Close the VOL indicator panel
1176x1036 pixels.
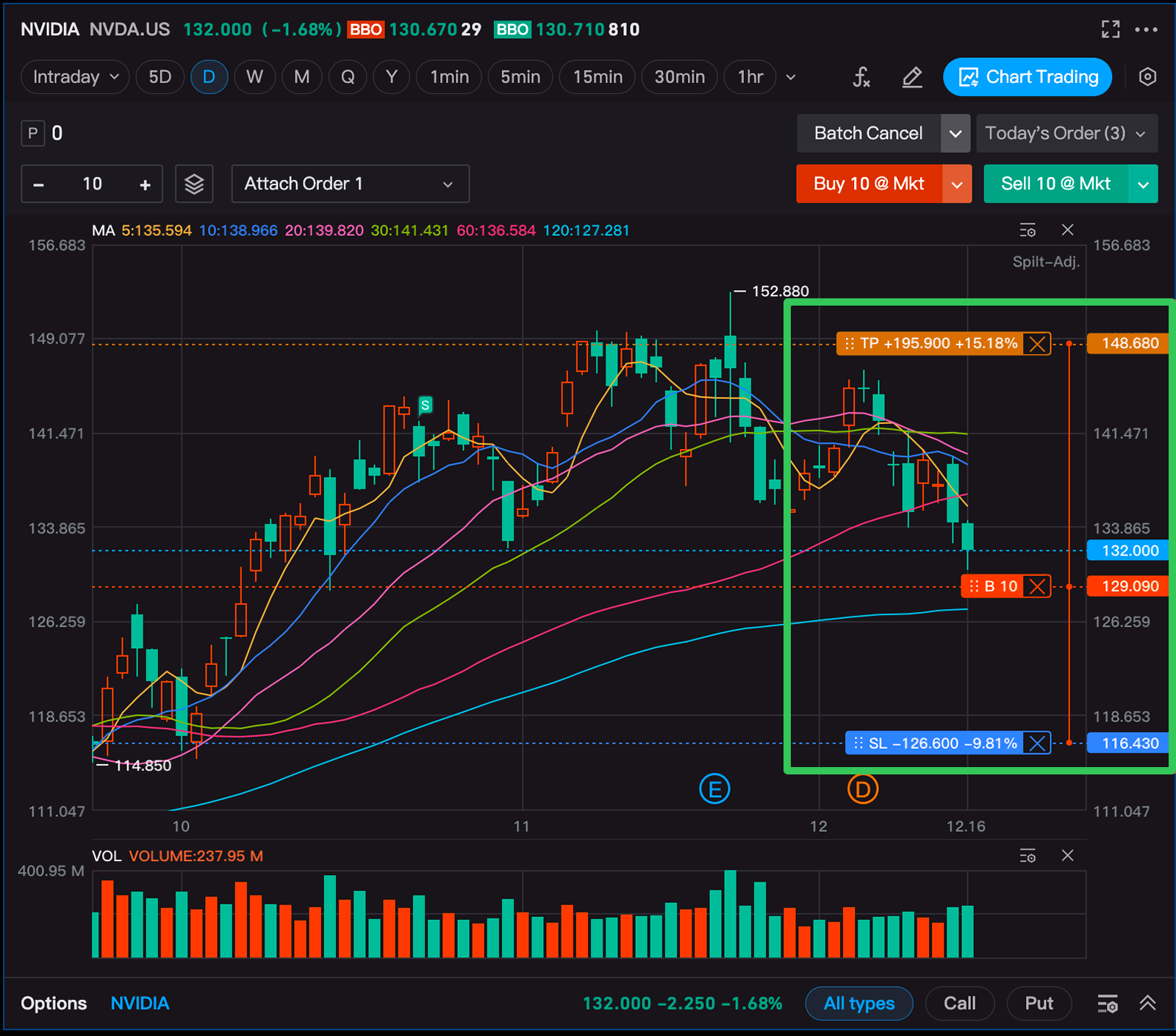tap(1068, 856)
